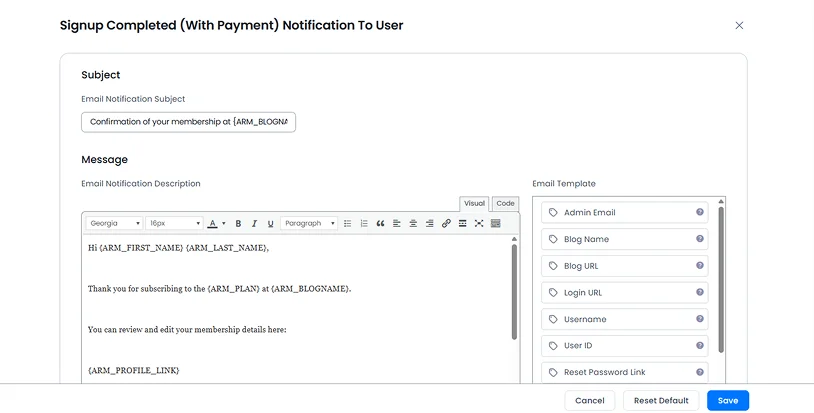The height and width of the screenshot is (413, 814).
Task: Toggle the editor toolbar (kitchen sink) icon
Action: [x=495, y=224]
